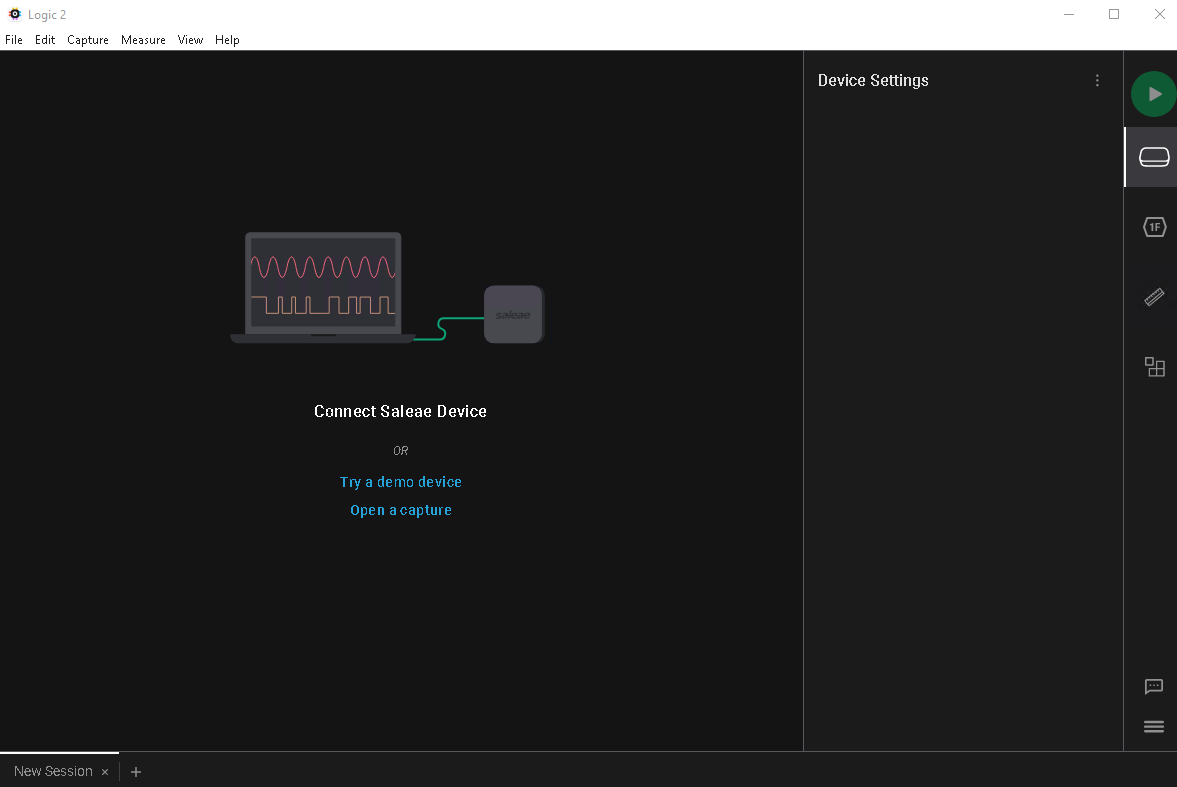Open the Edit menu

[x=45, y=40]
